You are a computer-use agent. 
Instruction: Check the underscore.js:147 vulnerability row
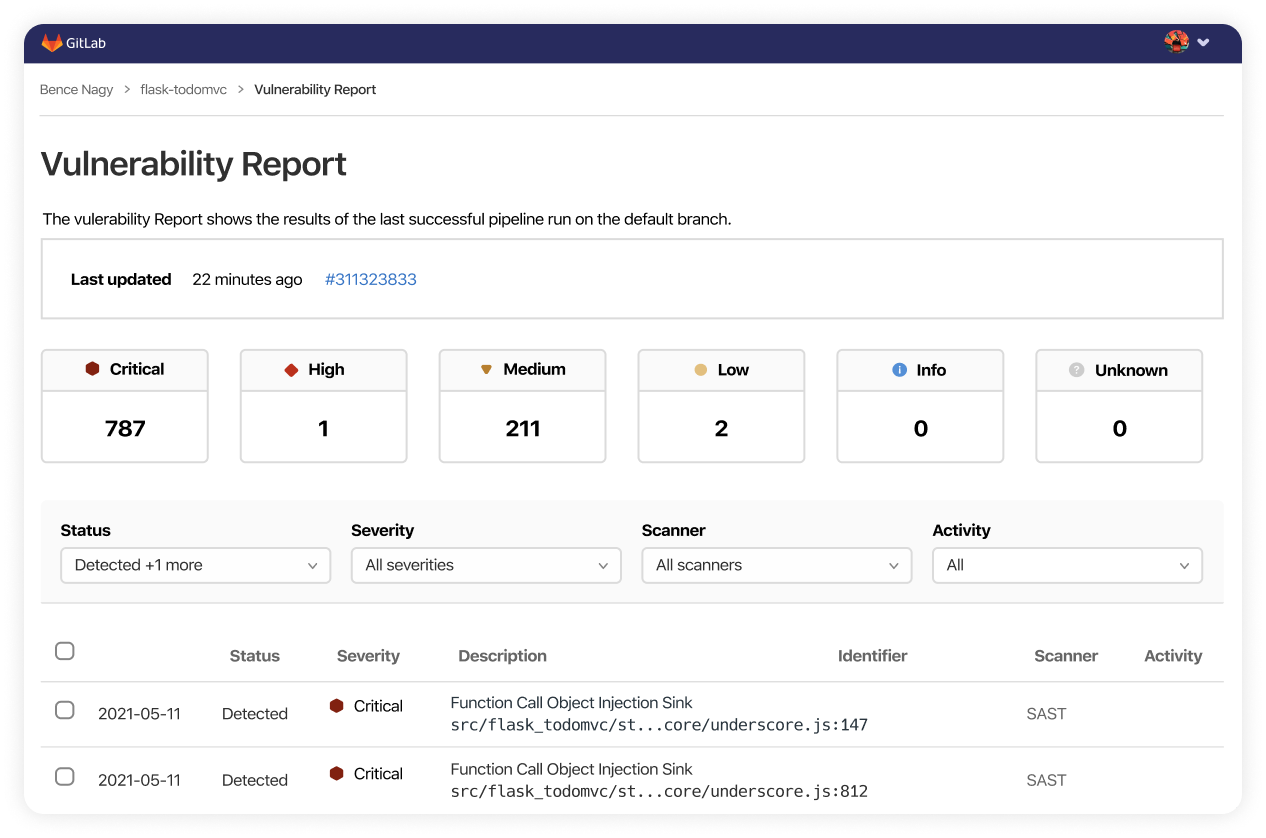tap(65, 710)
